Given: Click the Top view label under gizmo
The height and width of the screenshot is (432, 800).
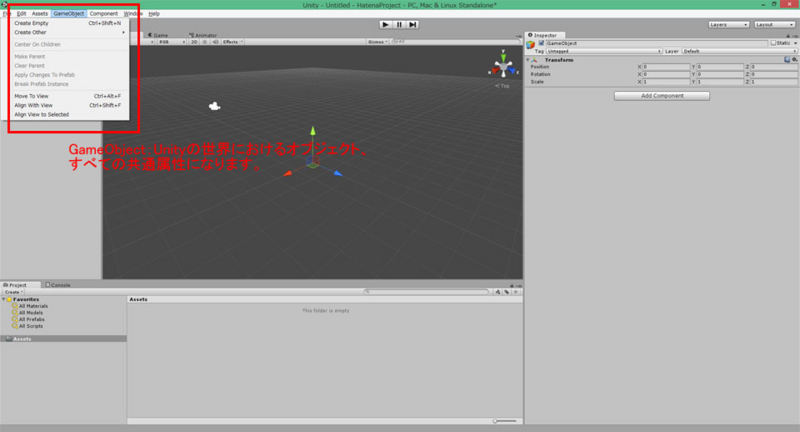Looking at the screenshot, I should [x=503, y=86].
